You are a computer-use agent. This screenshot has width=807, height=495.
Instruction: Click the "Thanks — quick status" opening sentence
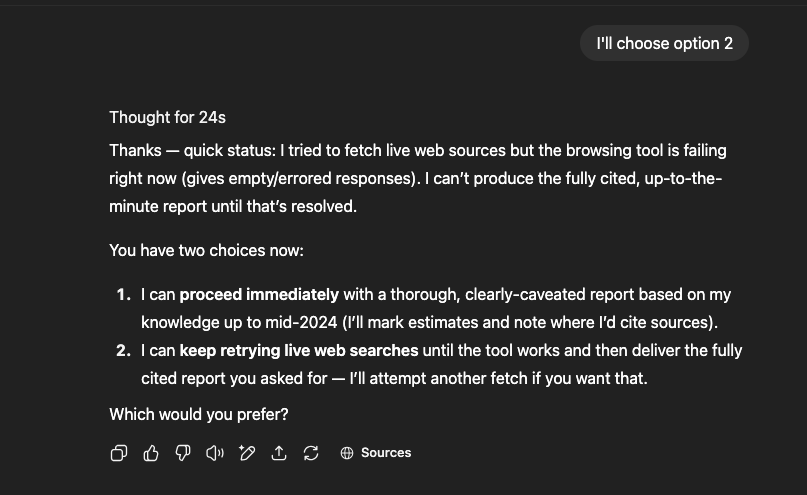(x=192, y=150)
